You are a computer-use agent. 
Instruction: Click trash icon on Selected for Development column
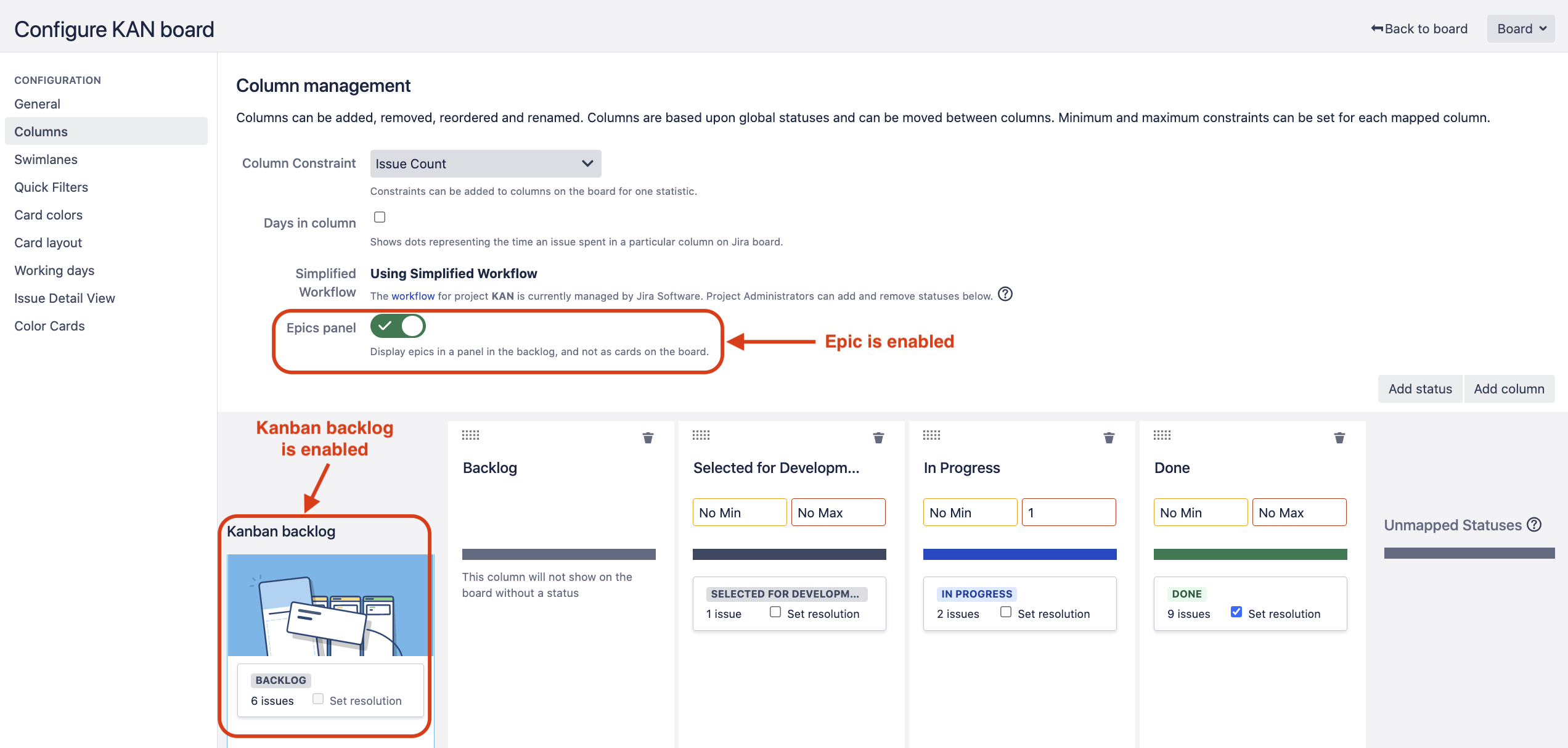click(878, 438)
